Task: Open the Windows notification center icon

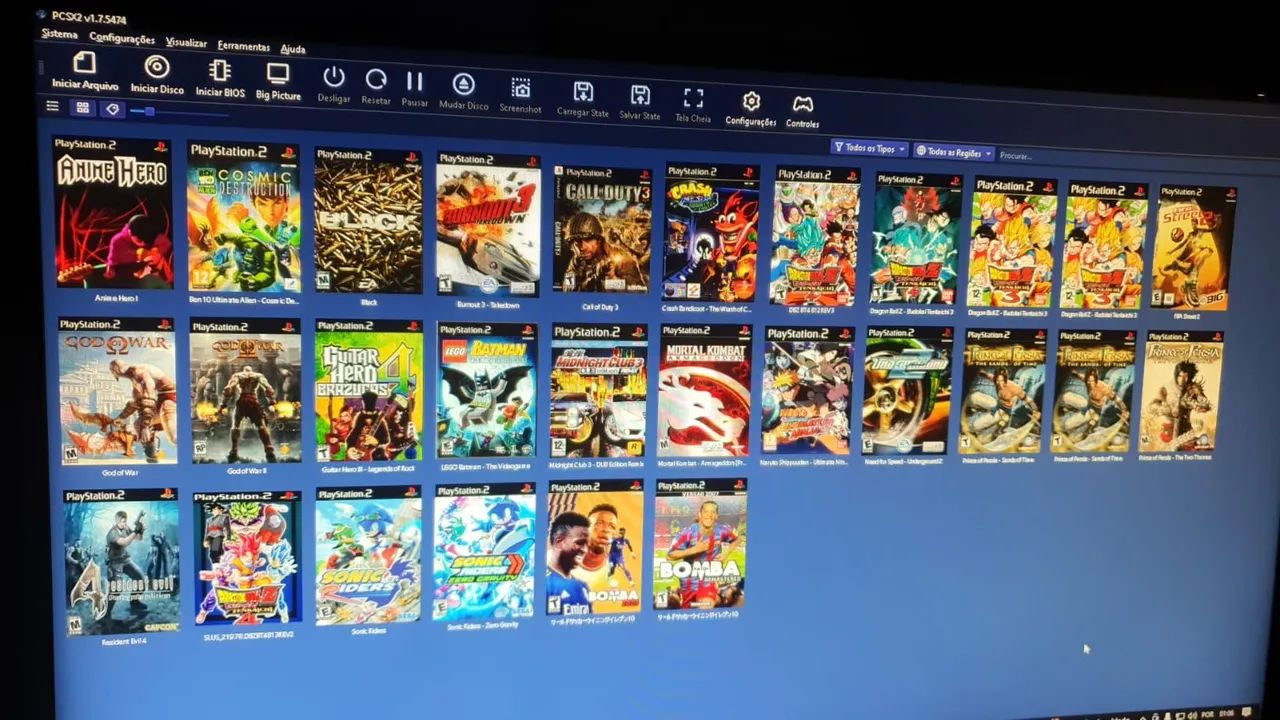Action: (x=1247, y=712)
